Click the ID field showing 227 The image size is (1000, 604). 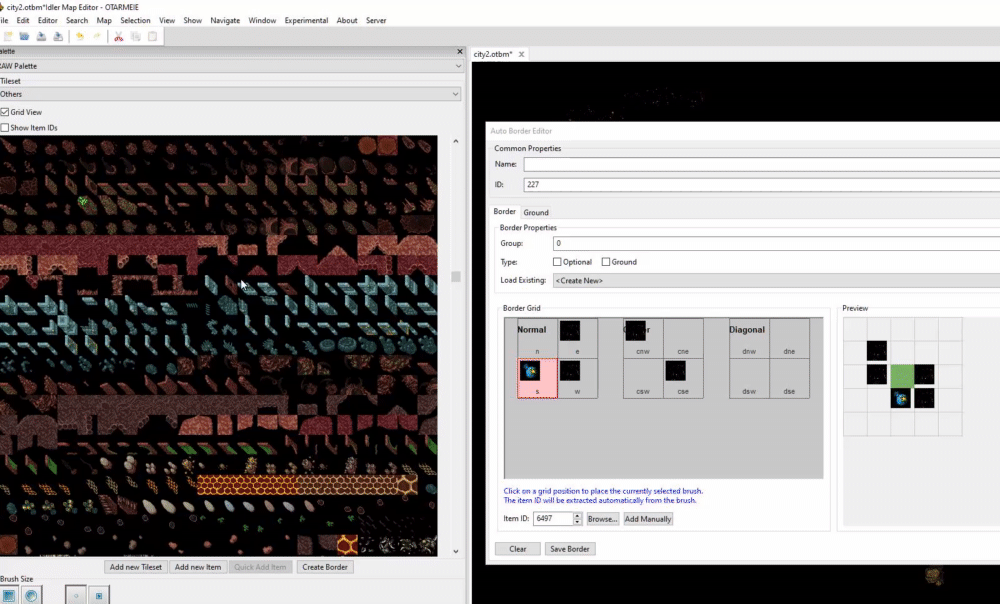[x=761, y=185]
